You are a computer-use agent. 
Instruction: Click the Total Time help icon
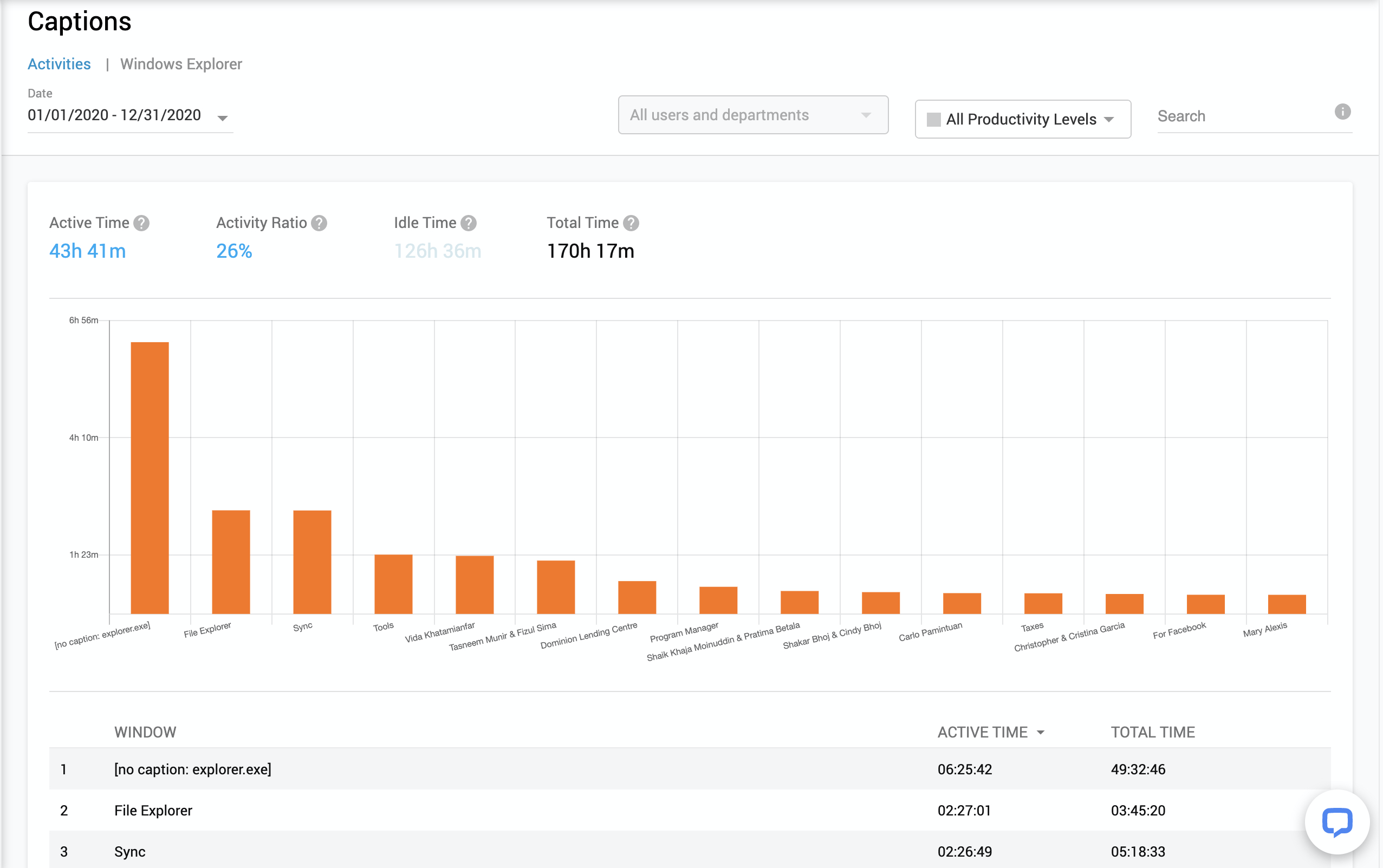click(631, 223)
